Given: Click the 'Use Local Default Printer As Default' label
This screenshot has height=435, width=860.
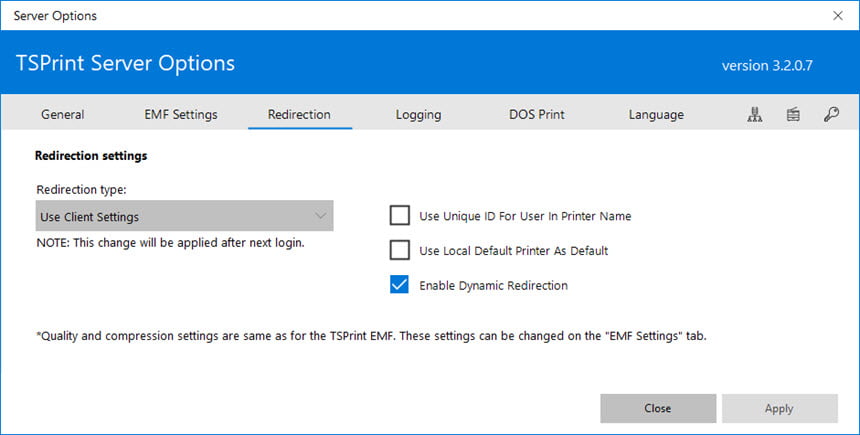Looking at the screenshot, I should 513,251.
